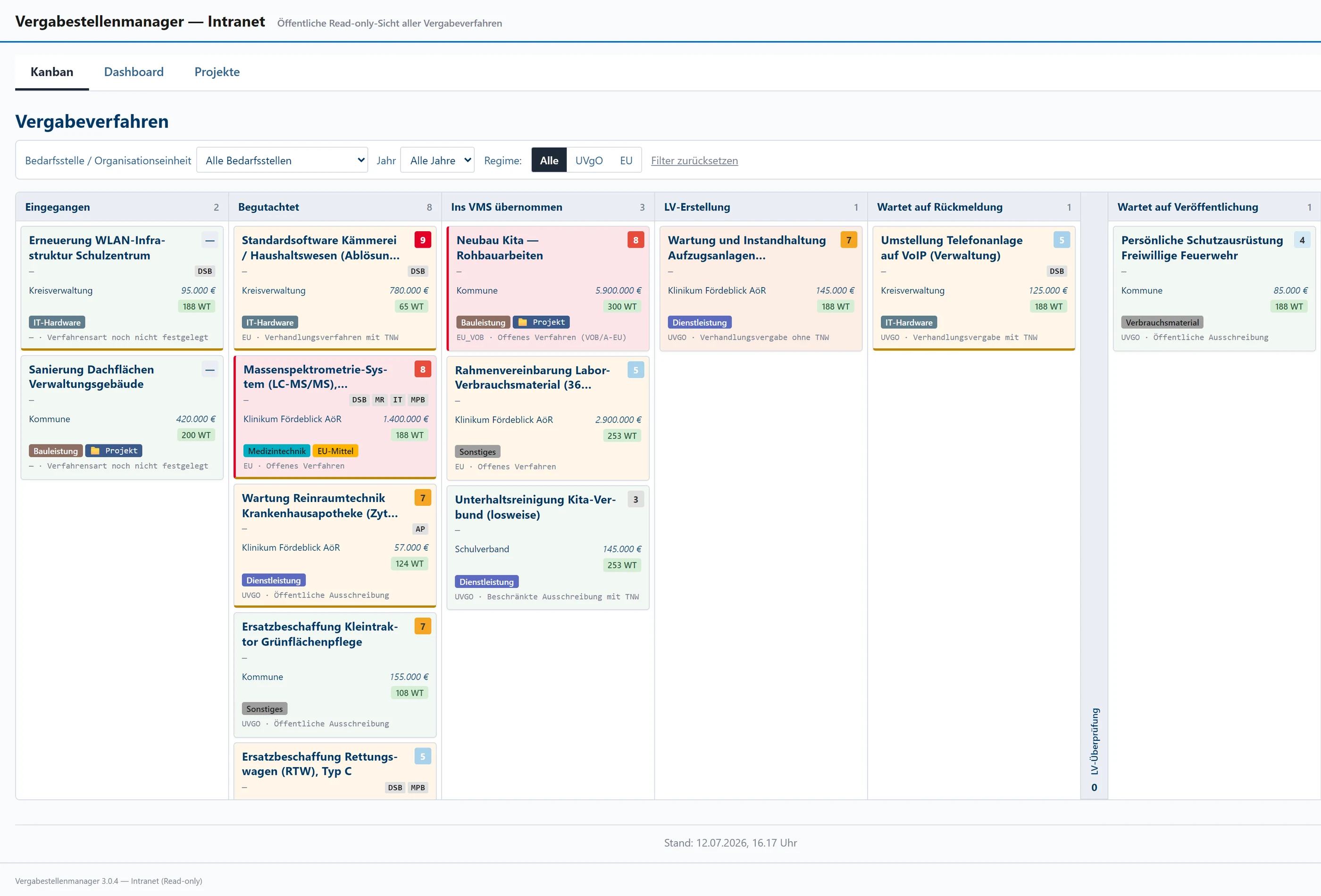Click the 'Ins VMS übernommen' column header

[548, 207]
